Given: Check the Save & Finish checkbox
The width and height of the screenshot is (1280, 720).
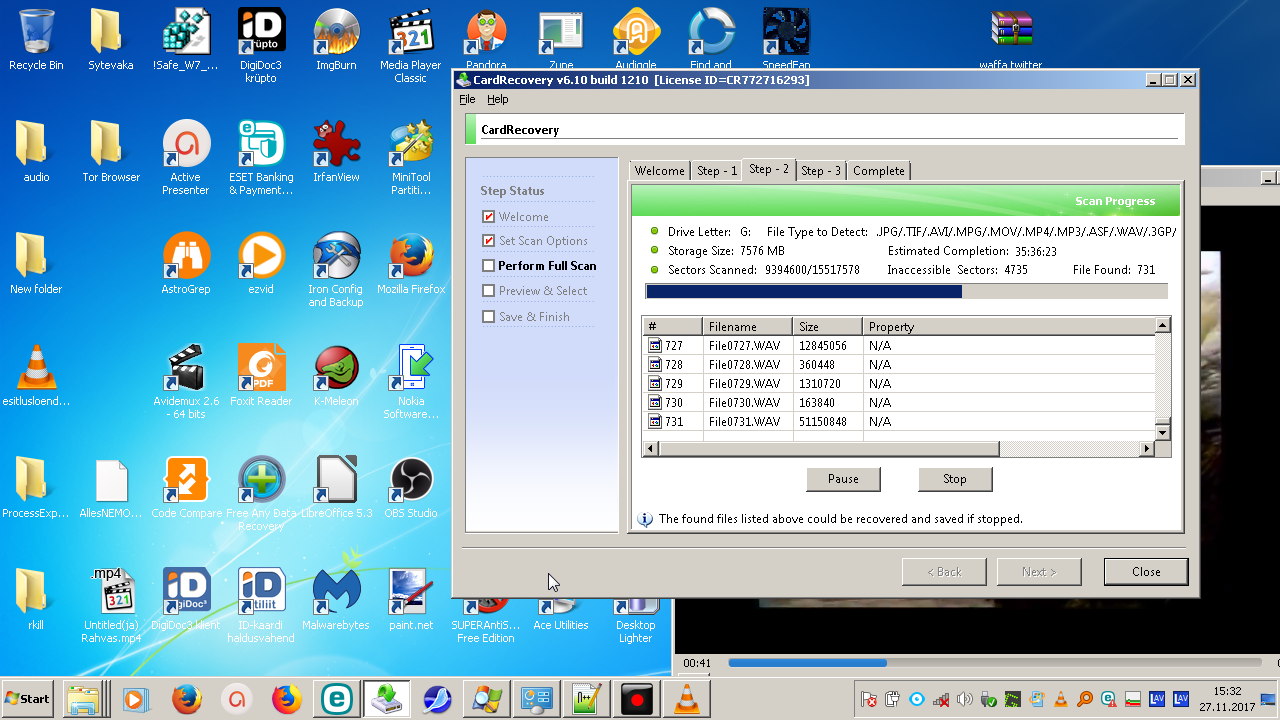Looking at the screenshot, I should (488, 317).
